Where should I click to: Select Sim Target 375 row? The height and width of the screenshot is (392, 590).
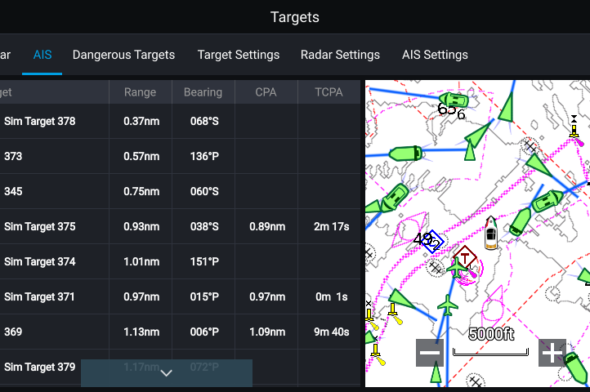pos(180,226)
